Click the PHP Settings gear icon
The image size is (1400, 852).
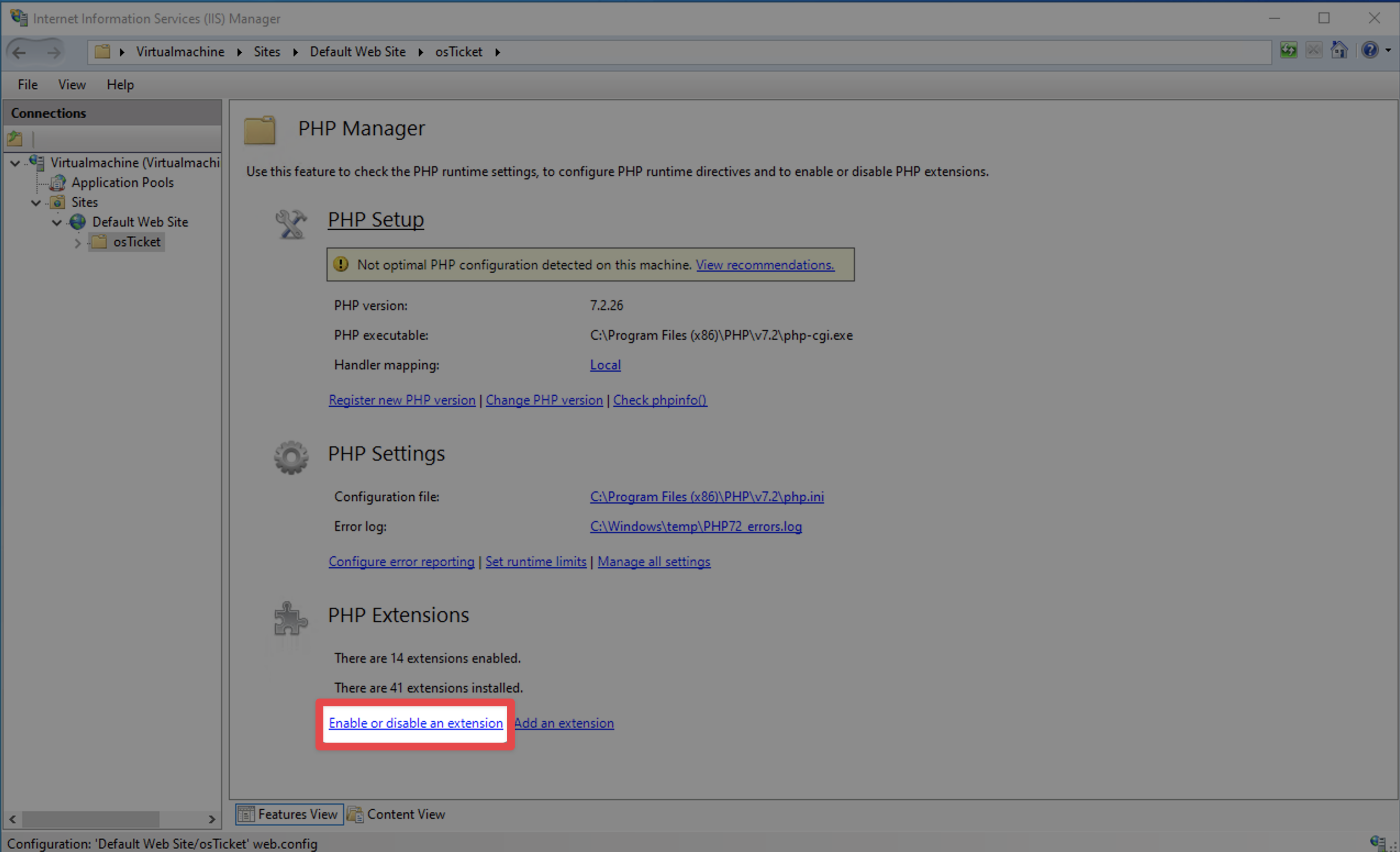(x=291, y=456)
